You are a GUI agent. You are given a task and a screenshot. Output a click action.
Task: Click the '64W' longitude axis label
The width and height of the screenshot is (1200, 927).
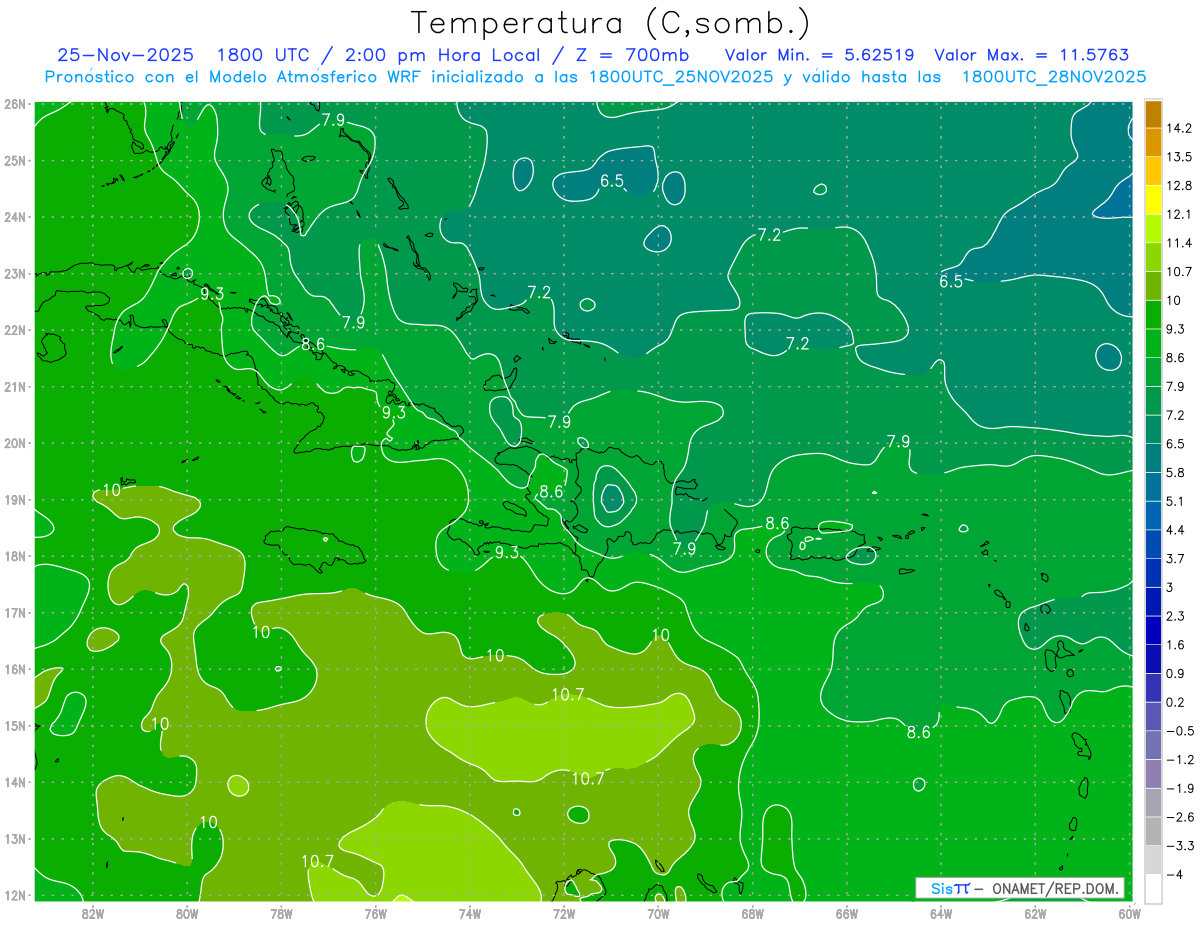(941, 913)
